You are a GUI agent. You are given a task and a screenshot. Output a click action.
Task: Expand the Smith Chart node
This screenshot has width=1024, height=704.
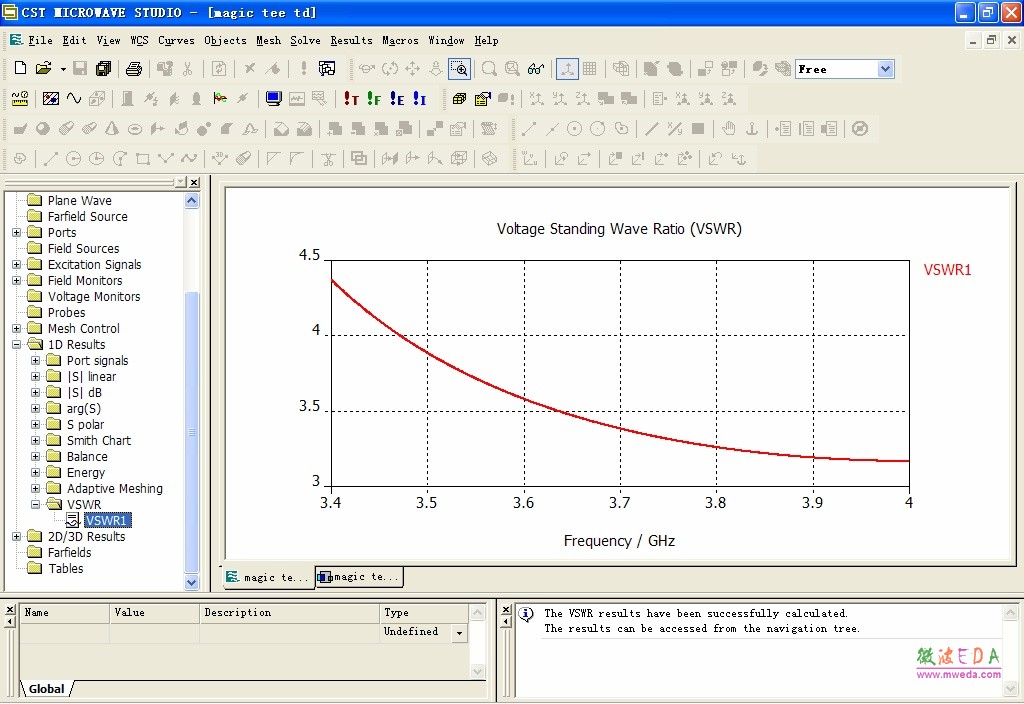[35, 440]
